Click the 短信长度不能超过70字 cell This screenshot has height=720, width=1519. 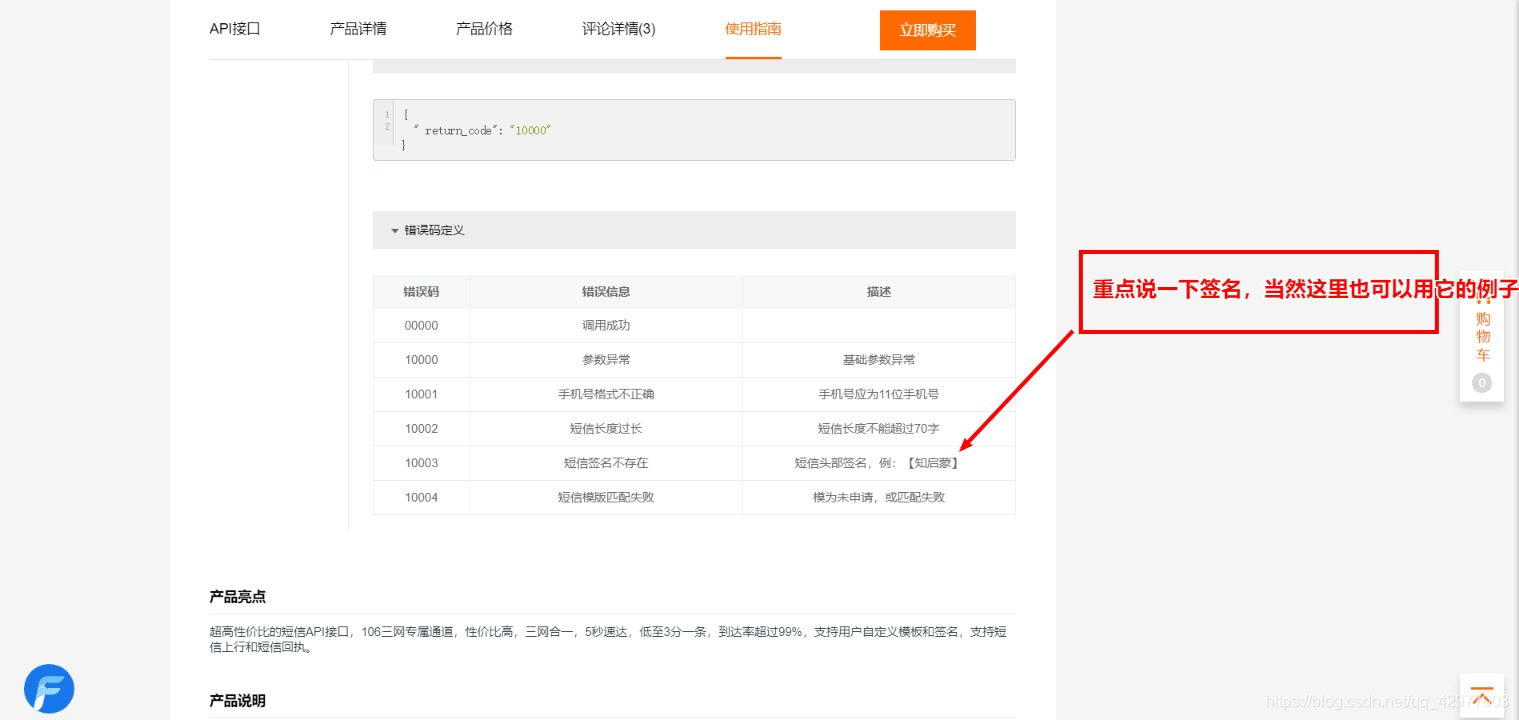point(879,428)
